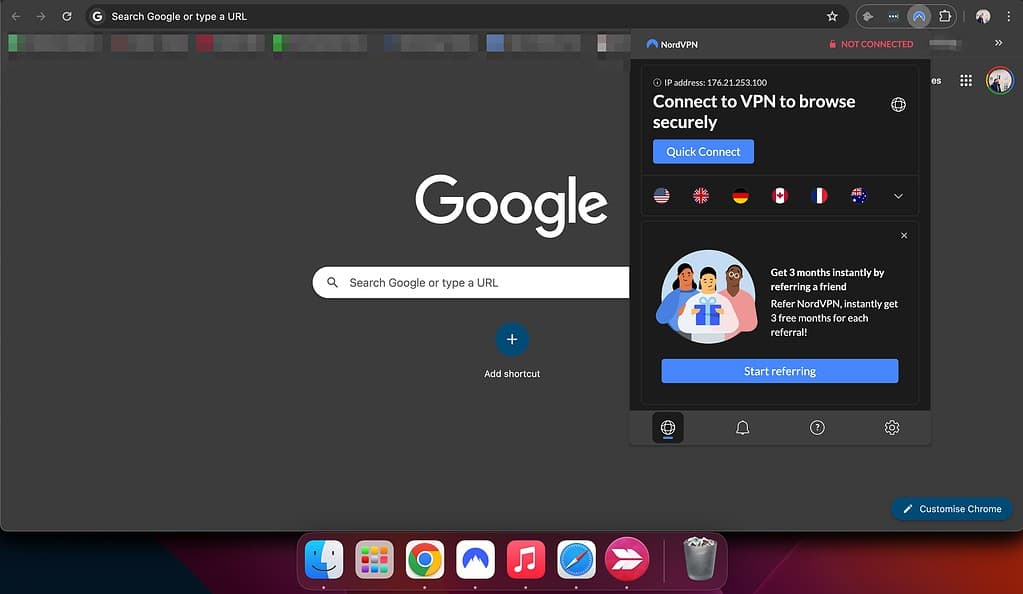Open the Chrome extensions puzzle icon
The image size is (1023, 594).
(944, 17)
